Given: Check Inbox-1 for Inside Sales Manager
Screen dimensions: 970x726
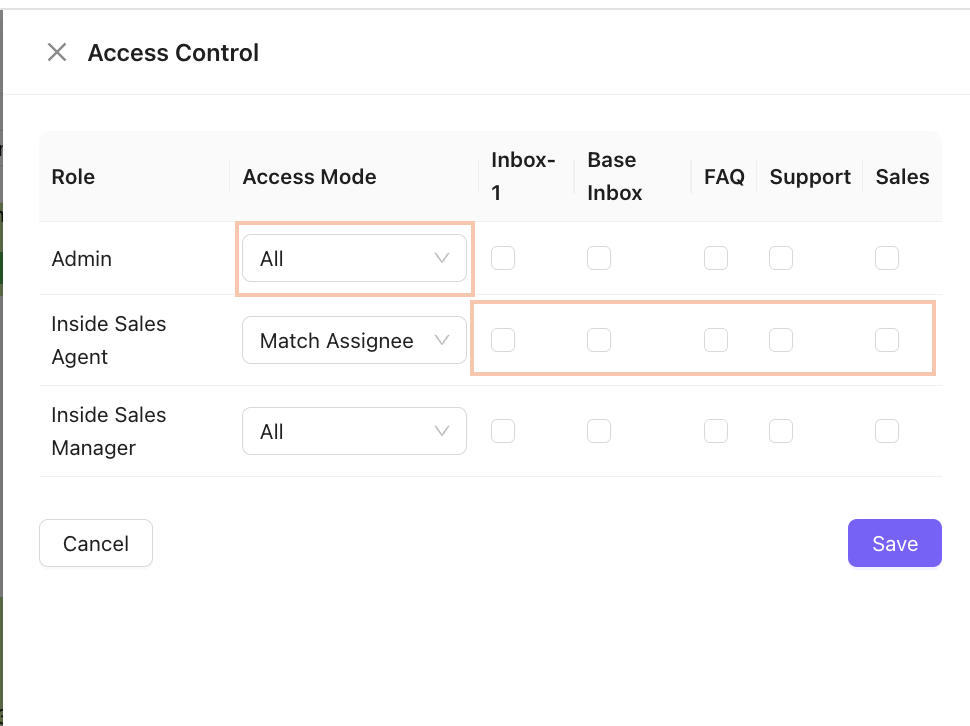Looking at the screenshot, I should [503, 431].
